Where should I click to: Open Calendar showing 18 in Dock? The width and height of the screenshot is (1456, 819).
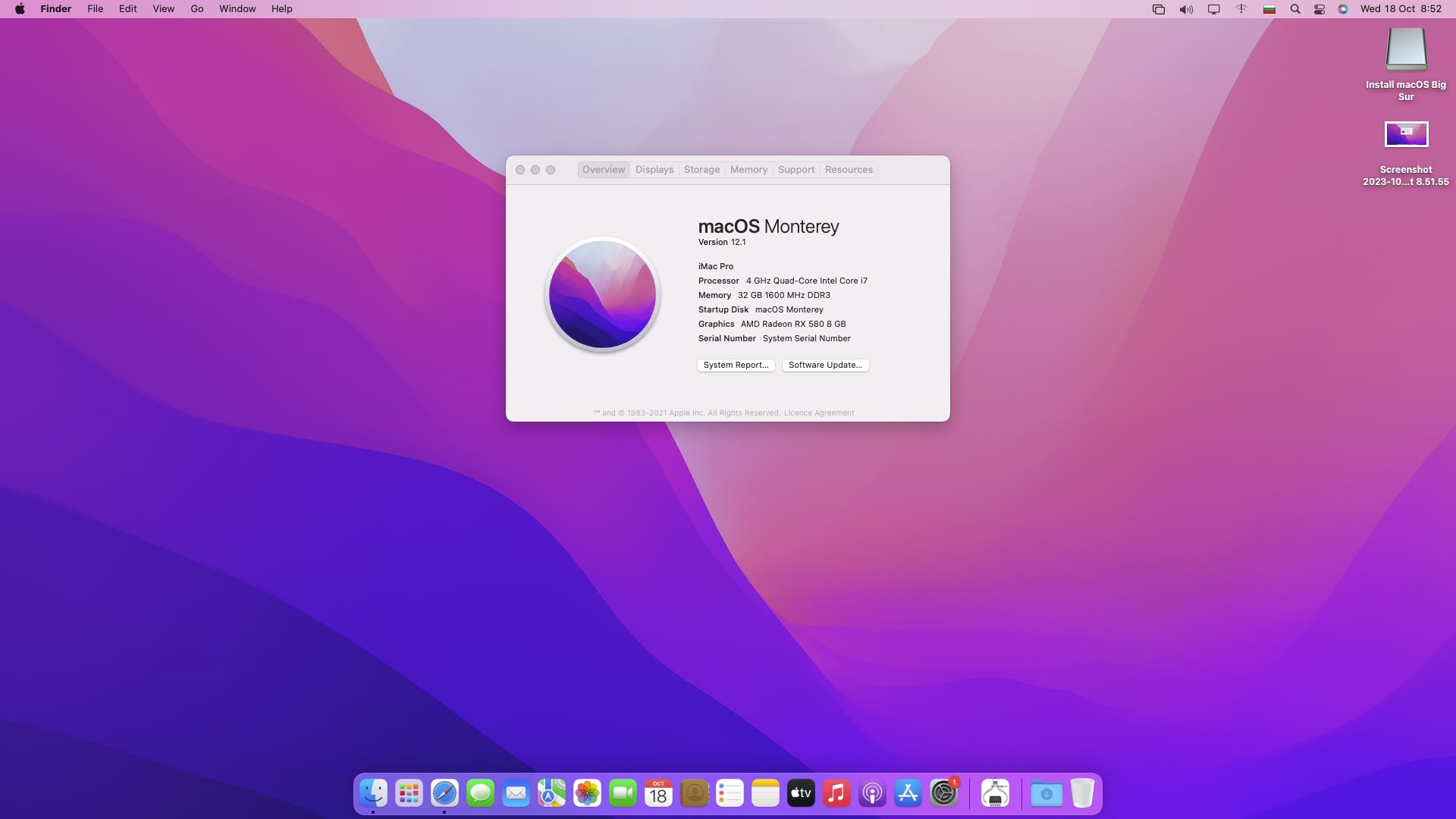(x=658, y=793)
